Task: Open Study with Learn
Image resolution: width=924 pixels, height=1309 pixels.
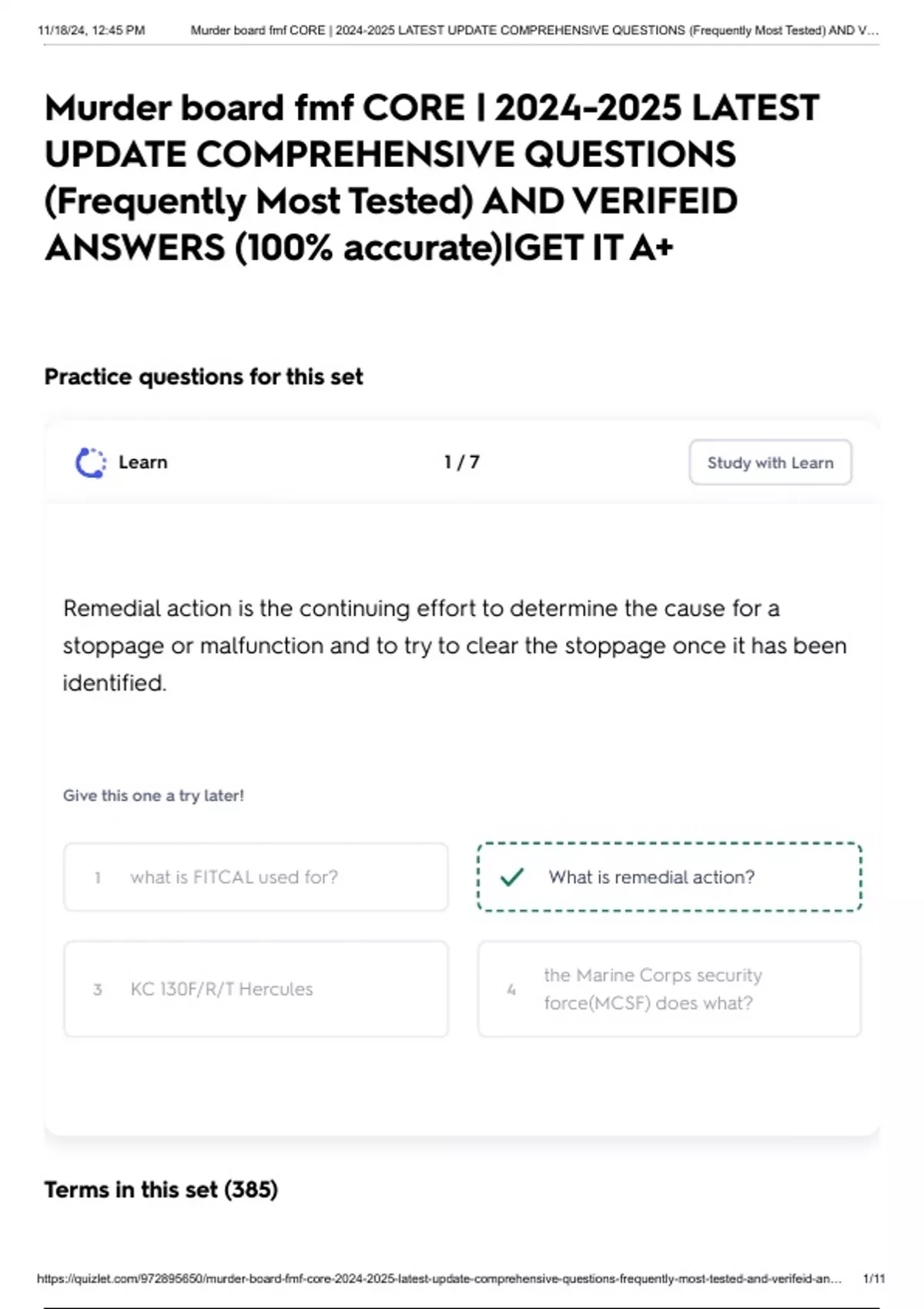Action: (x=769, y=462)
